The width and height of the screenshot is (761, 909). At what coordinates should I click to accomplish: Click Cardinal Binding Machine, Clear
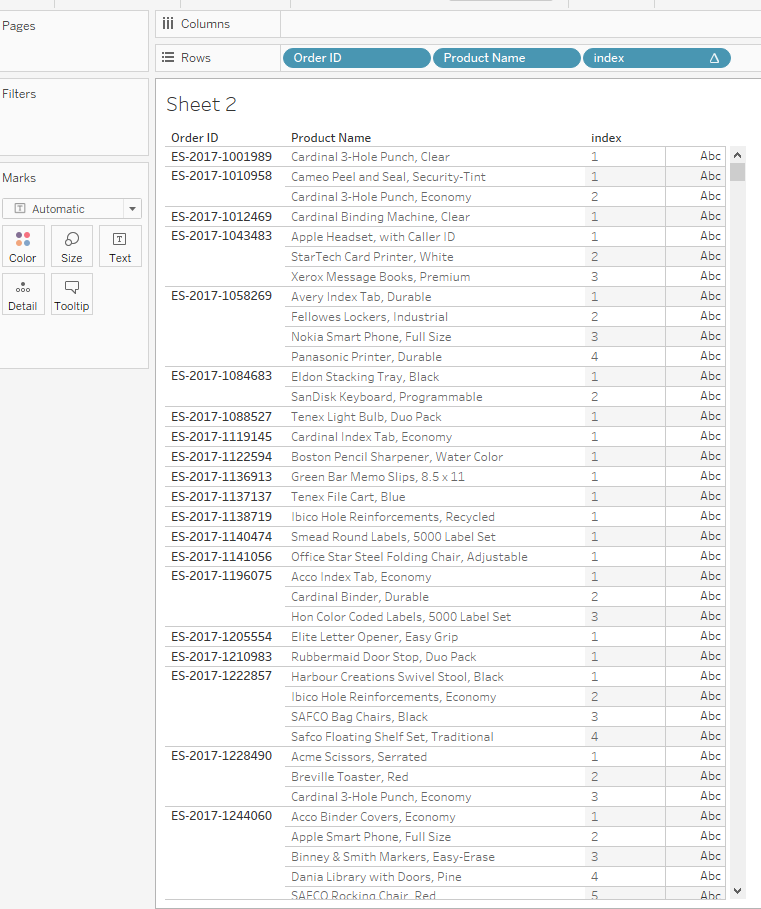(380, 217)
